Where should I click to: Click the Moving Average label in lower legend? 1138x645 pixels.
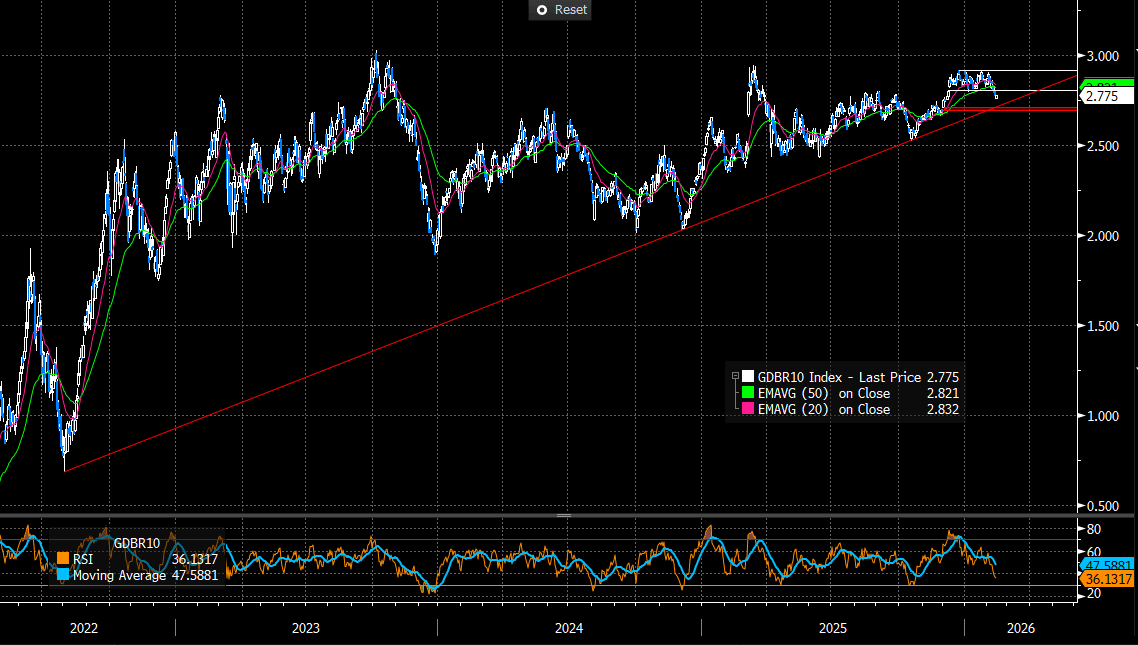tap(120, 575)
